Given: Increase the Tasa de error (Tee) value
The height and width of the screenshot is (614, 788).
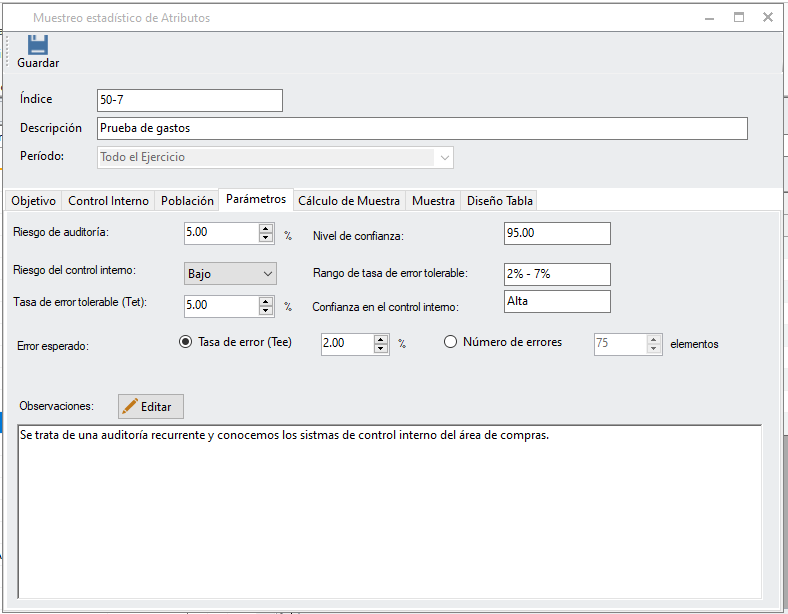Looking at the screenshot, I should click(x=381, y=338).
